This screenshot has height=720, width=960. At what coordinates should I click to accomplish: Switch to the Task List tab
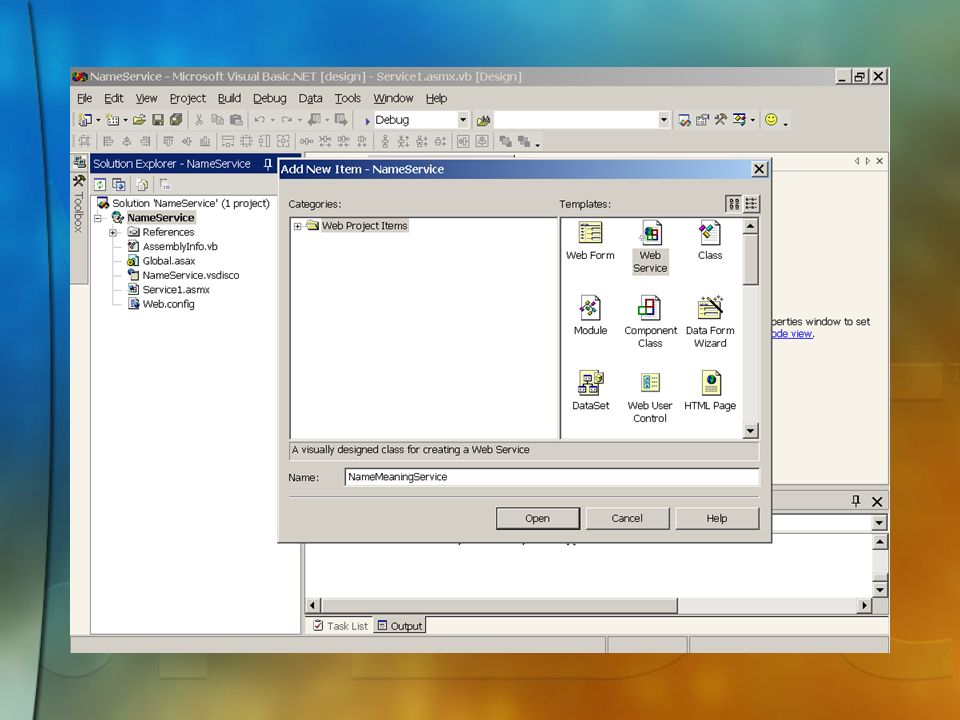tap(341, 626)
